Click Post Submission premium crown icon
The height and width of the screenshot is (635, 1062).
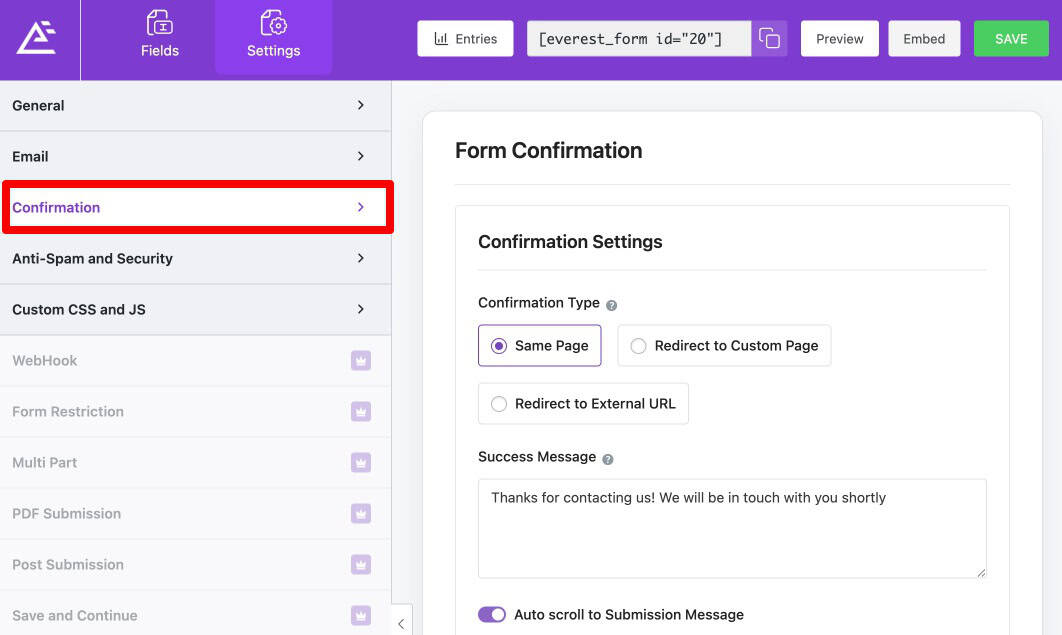pos(361,565)
